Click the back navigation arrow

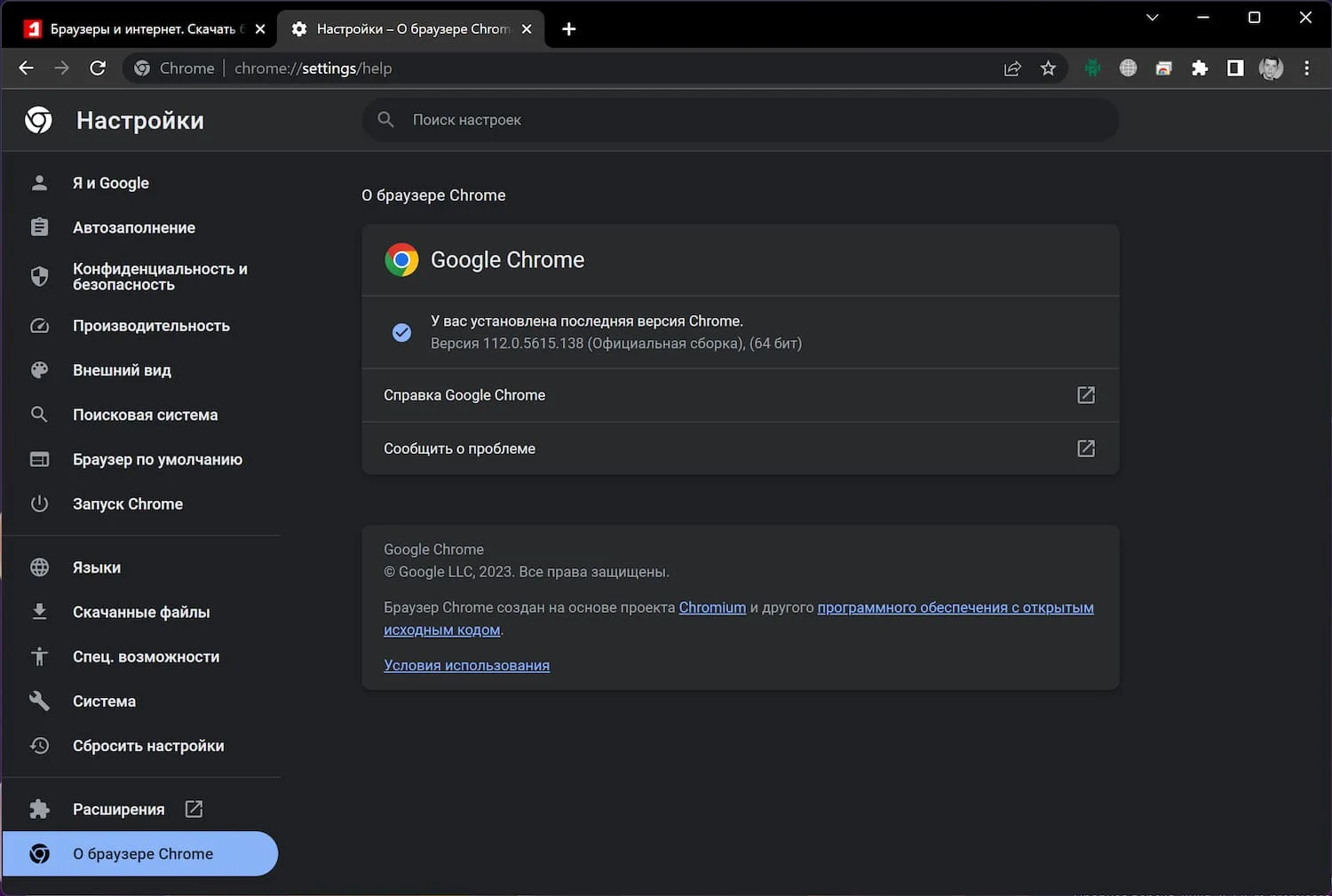26,68
